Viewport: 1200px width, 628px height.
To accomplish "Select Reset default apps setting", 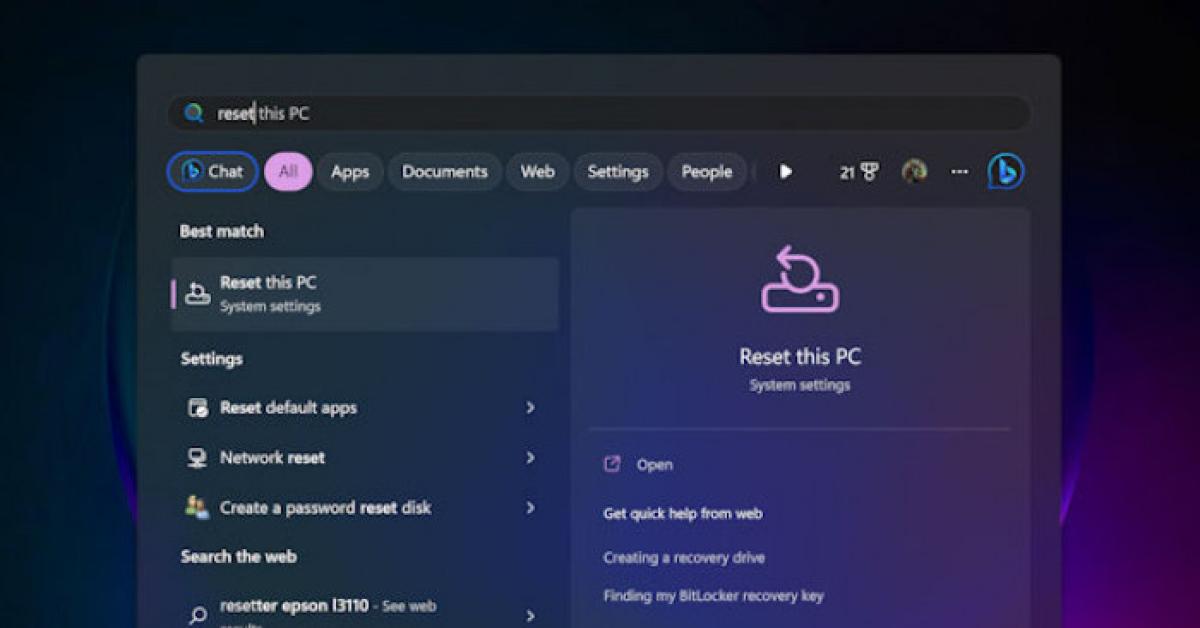I will click(x=365, y=408).
